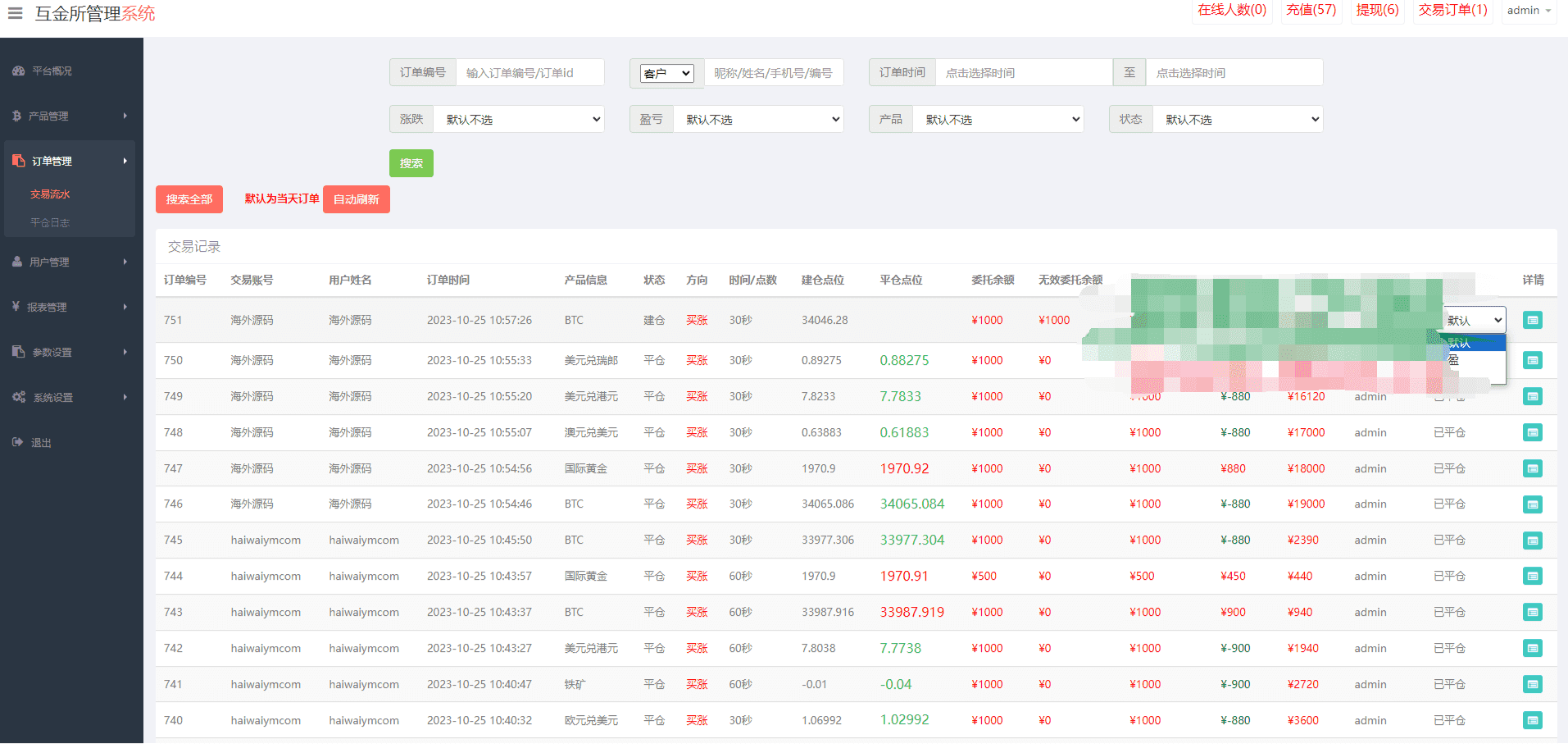
Task: Click the 平台概况 dashboard icon
Action: pyautogui.click(x=18, y=71)
